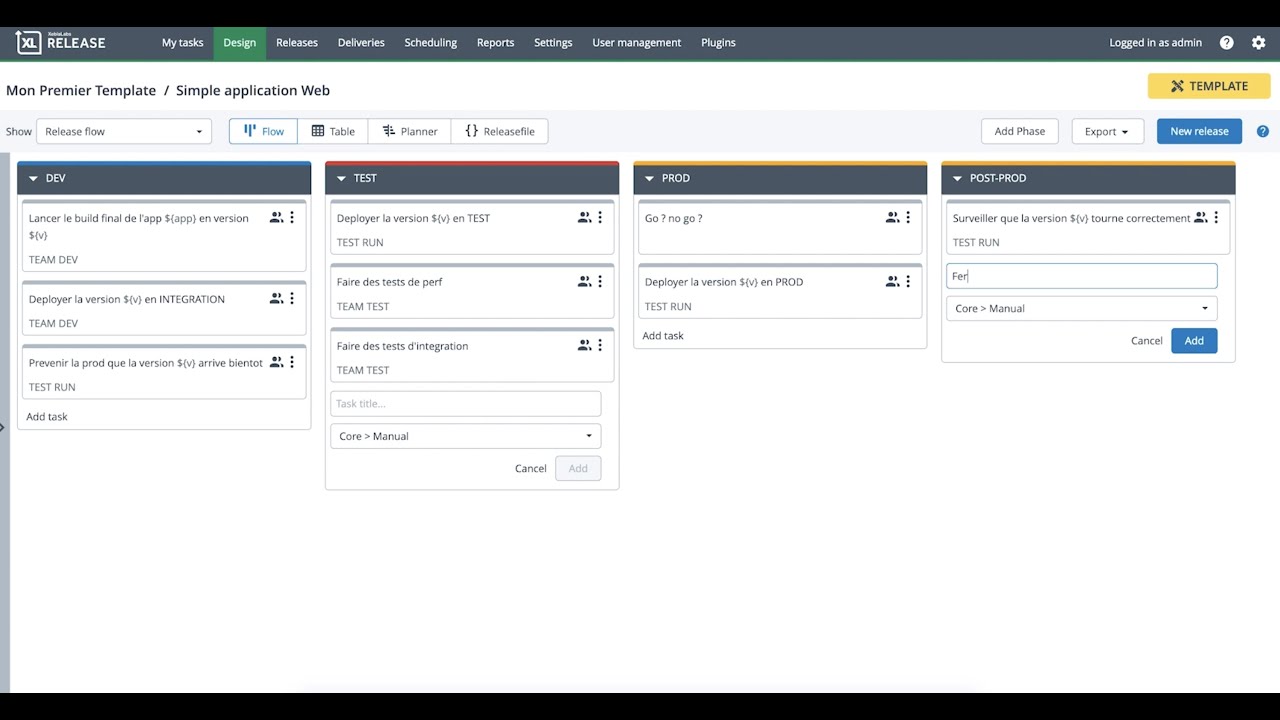Screen dimensions: 1280x720
Task: Click blue help icon beside New release
Action: (1263, 131)
